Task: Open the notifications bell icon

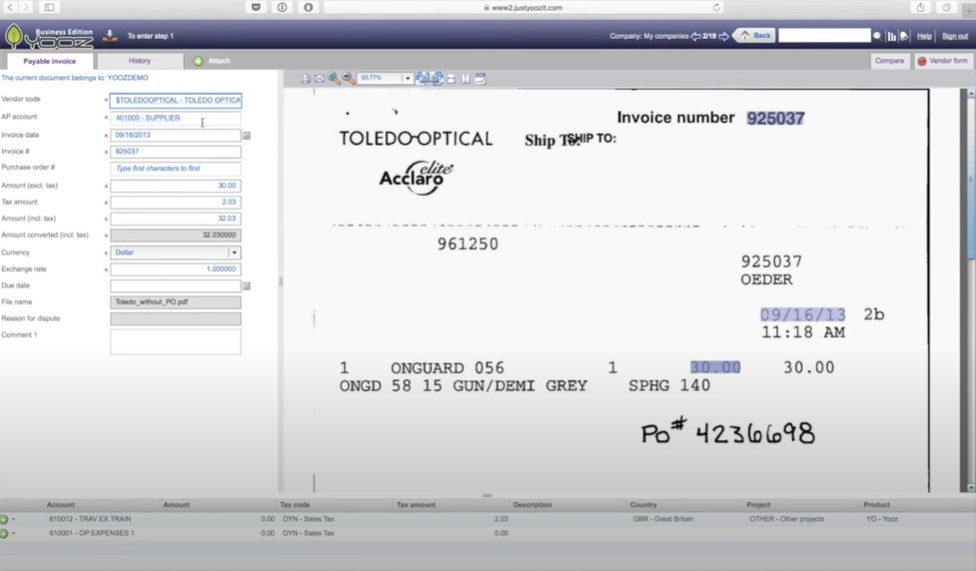Action: 904,36
